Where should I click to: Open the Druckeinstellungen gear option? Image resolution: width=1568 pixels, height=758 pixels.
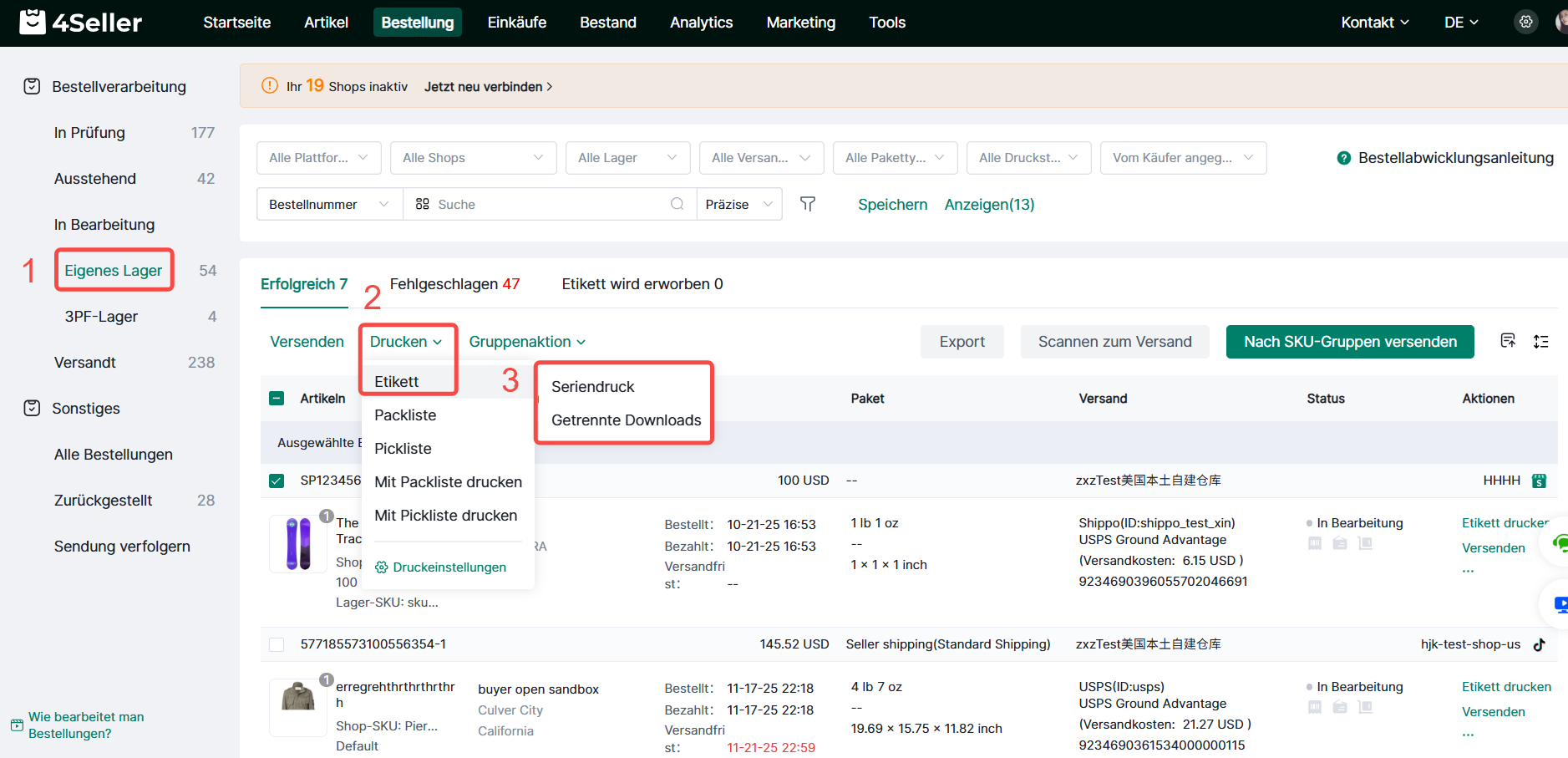440,567
